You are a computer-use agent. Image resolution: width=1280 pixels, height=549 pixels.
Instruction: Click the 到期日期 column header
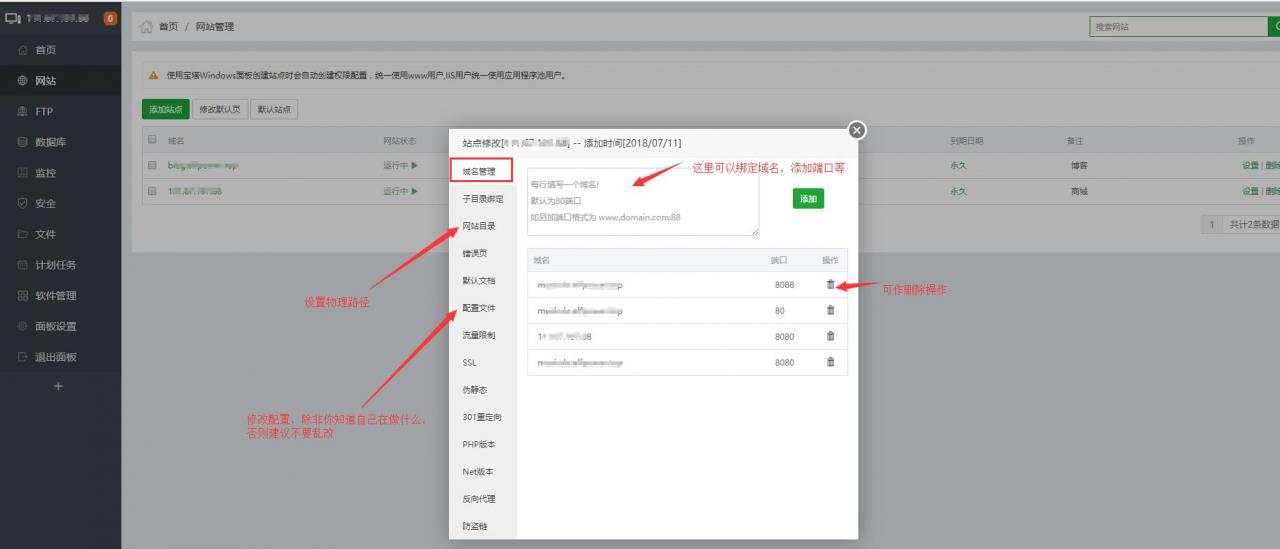(967, 141)
